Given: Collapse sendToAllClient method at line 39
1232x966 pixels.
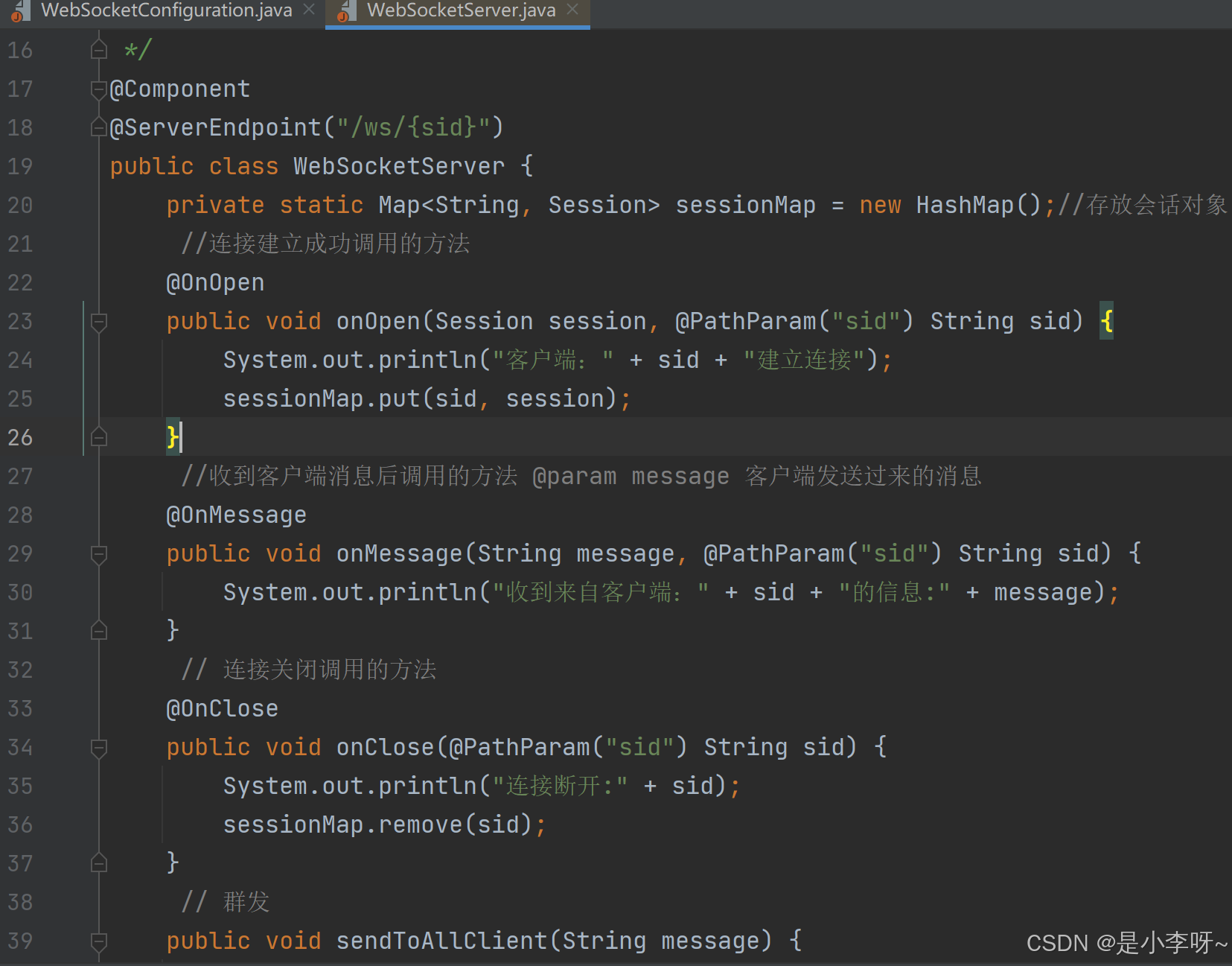Looking at the screenshot, I should (99, 941).
